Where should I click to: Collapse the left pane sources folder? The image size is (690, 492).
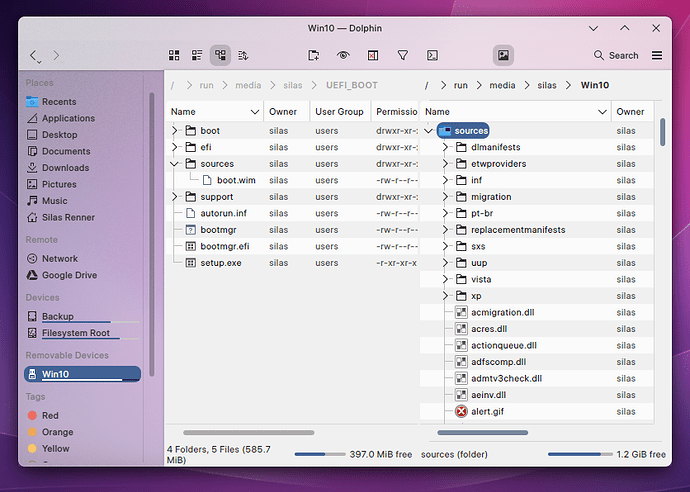point(174,164)
